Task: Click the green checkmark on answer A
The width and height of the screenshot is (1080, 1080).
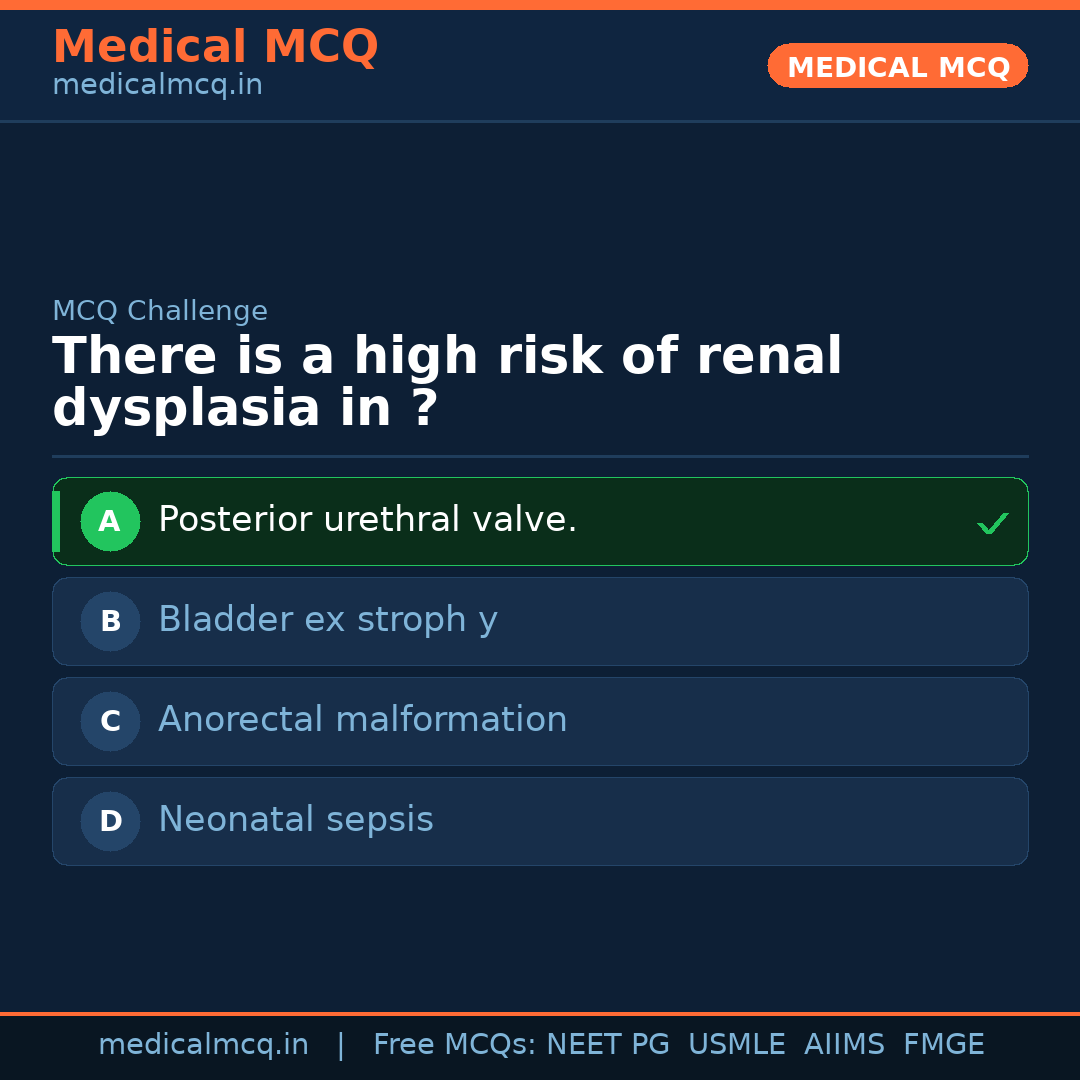Action: point(992,523)
